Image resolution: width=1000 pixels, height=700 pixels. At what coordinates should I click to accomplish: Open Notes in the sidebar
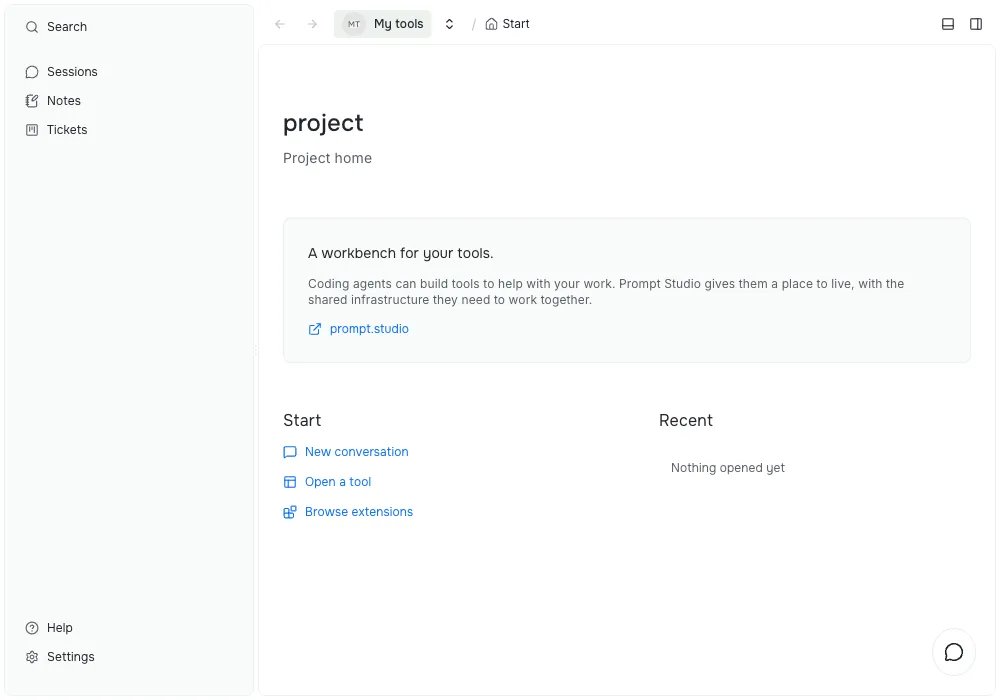tap(129, 101)
